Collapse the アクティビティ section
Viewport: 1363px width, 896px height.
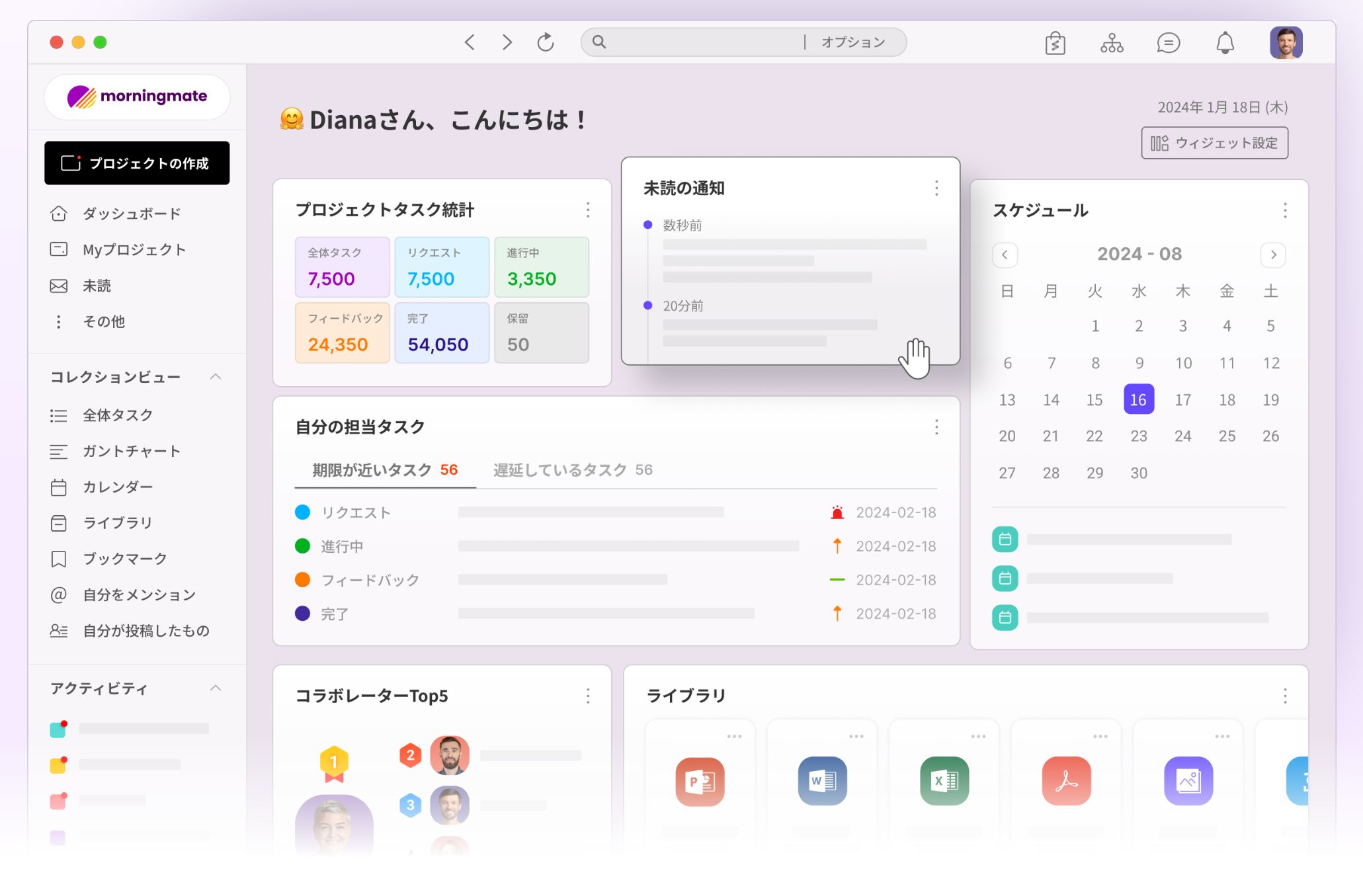pyautogui.click(x=215, y=688)
